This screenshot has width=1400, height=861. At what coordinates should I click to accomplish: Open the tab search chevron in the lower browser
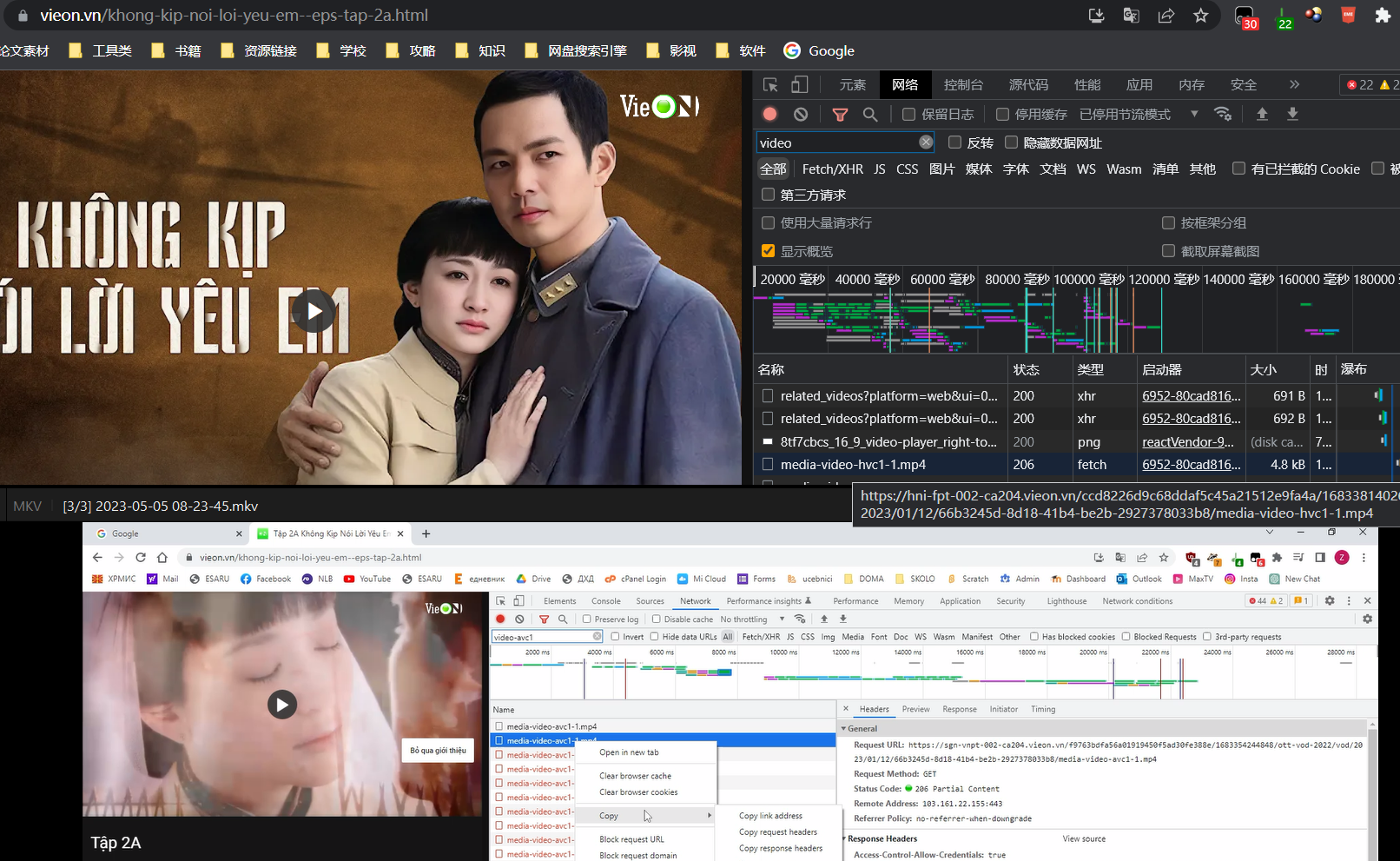click(x=1270, y=532)
